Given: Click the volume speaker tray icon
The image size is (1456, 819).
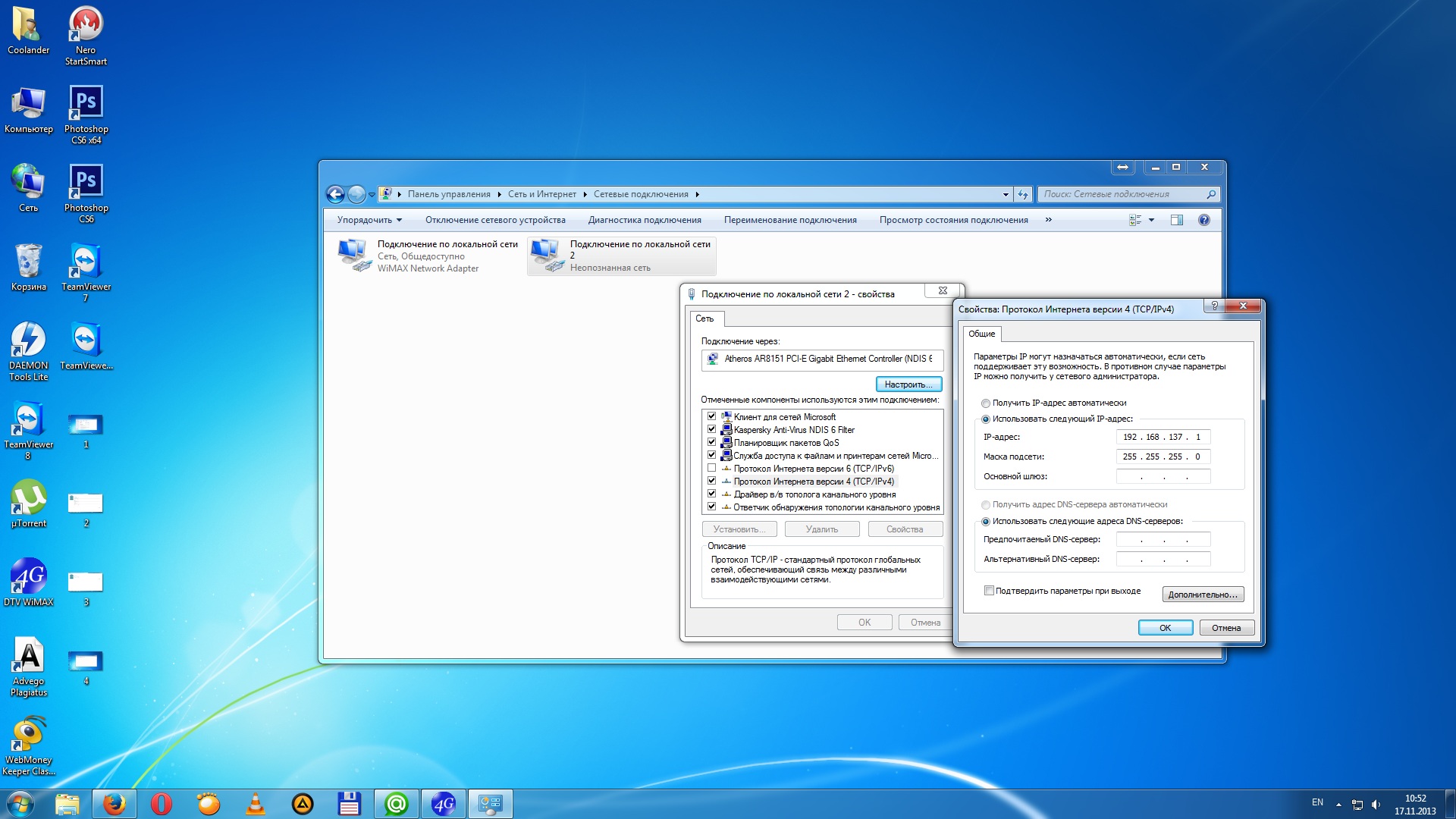Looking at the screenshot, I should [x=1376, y=805].
